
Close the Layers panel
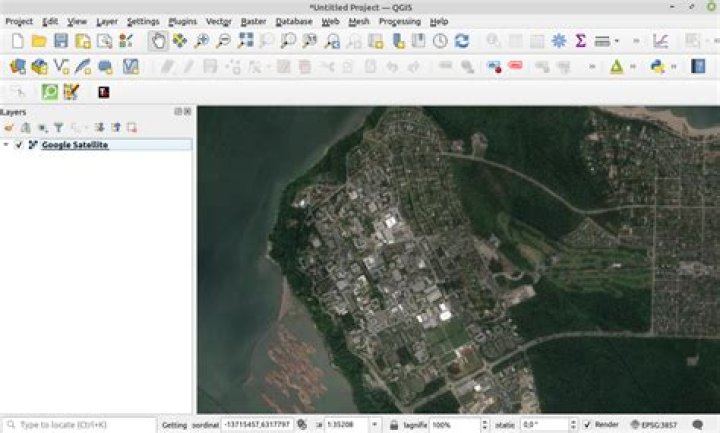(187, 112)
